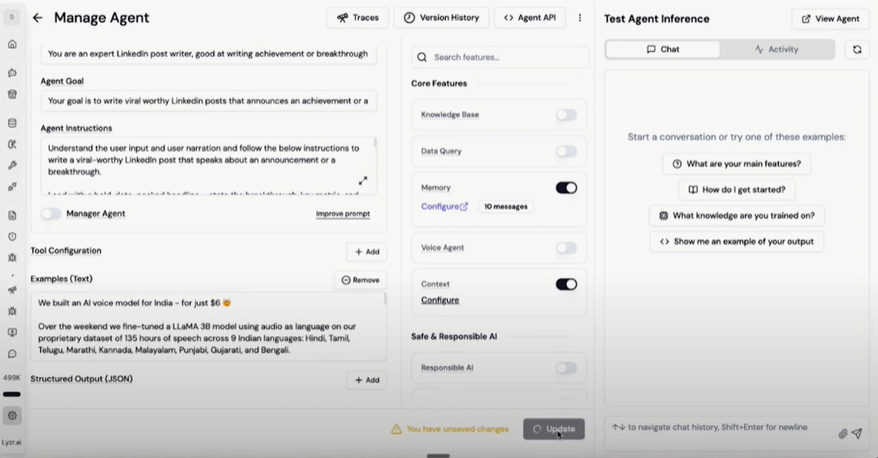Enable the Data Query toggle
This screenshot has height=458, width=878.
point(566,151)
